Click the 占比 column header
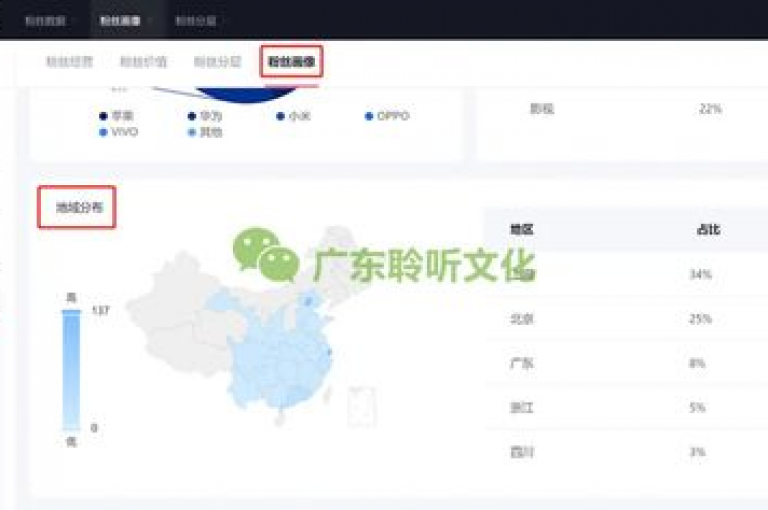This screenshot has width=768, height=510. click(708, 229)
